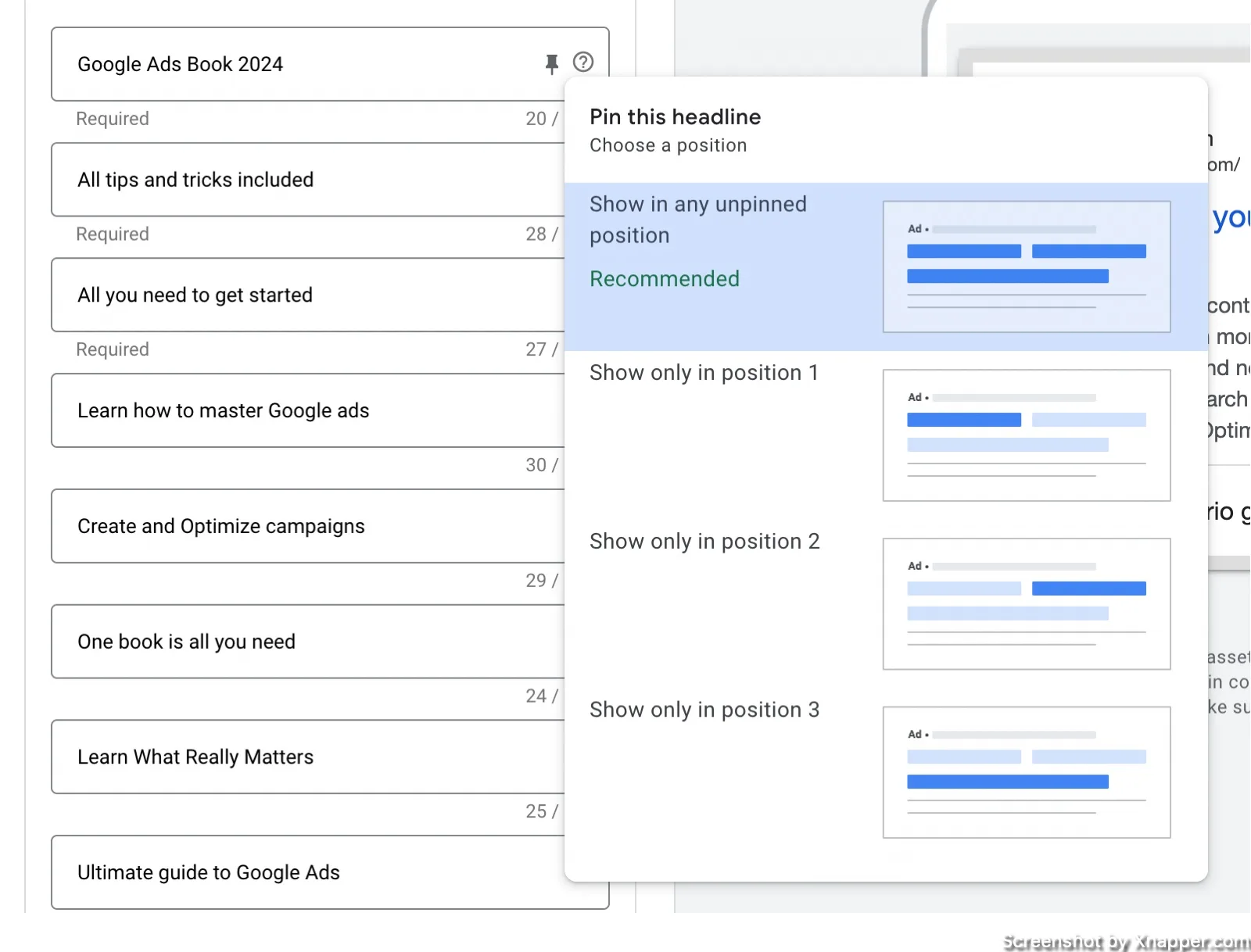Edit the All tips and tricks included headline
The height and width of the screenshot is (952, 1251).
click(x=308, y=180)
